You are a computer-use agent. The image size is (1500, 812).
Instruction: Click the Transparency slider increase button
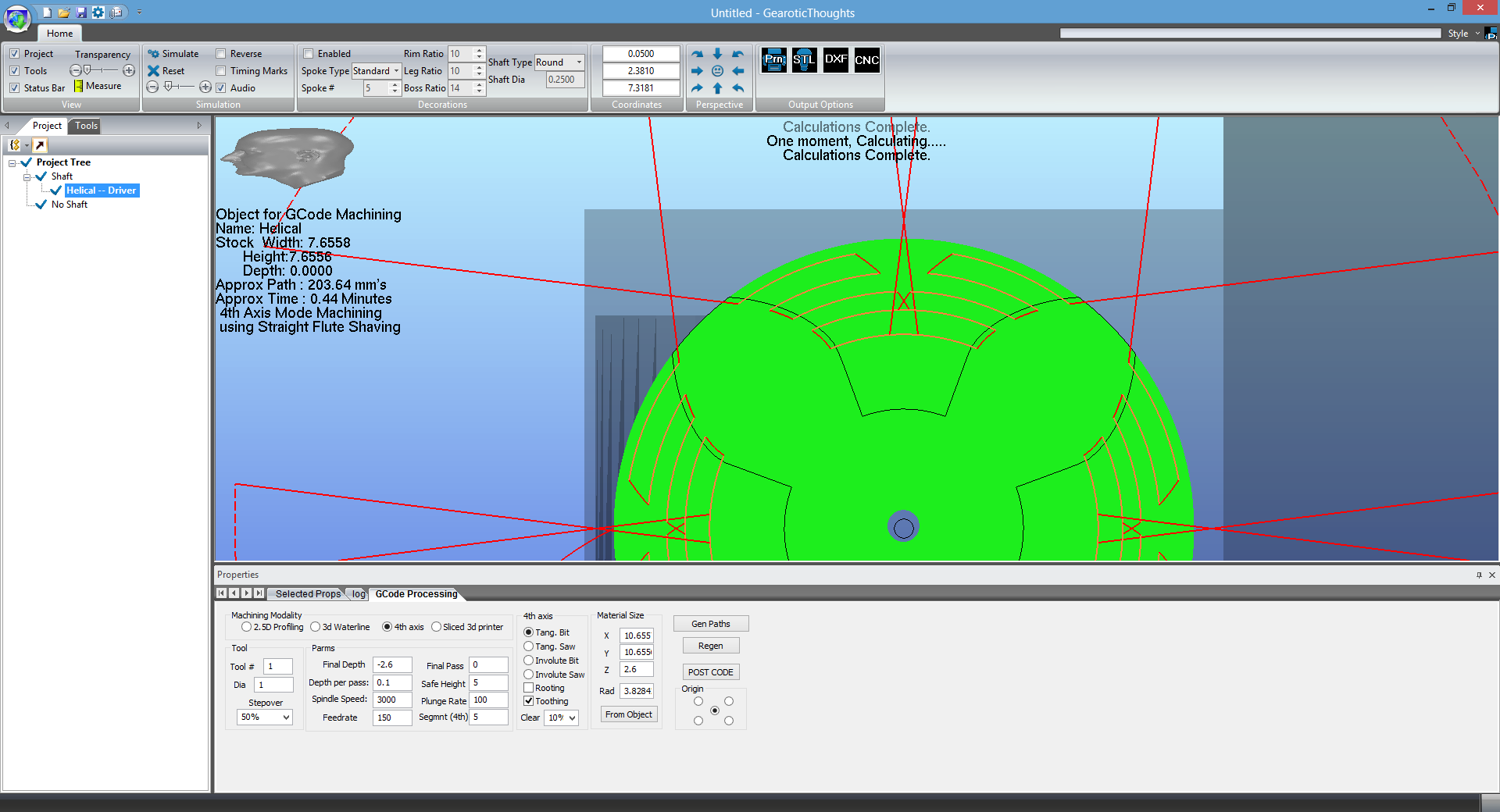click(x=129, y=71)
